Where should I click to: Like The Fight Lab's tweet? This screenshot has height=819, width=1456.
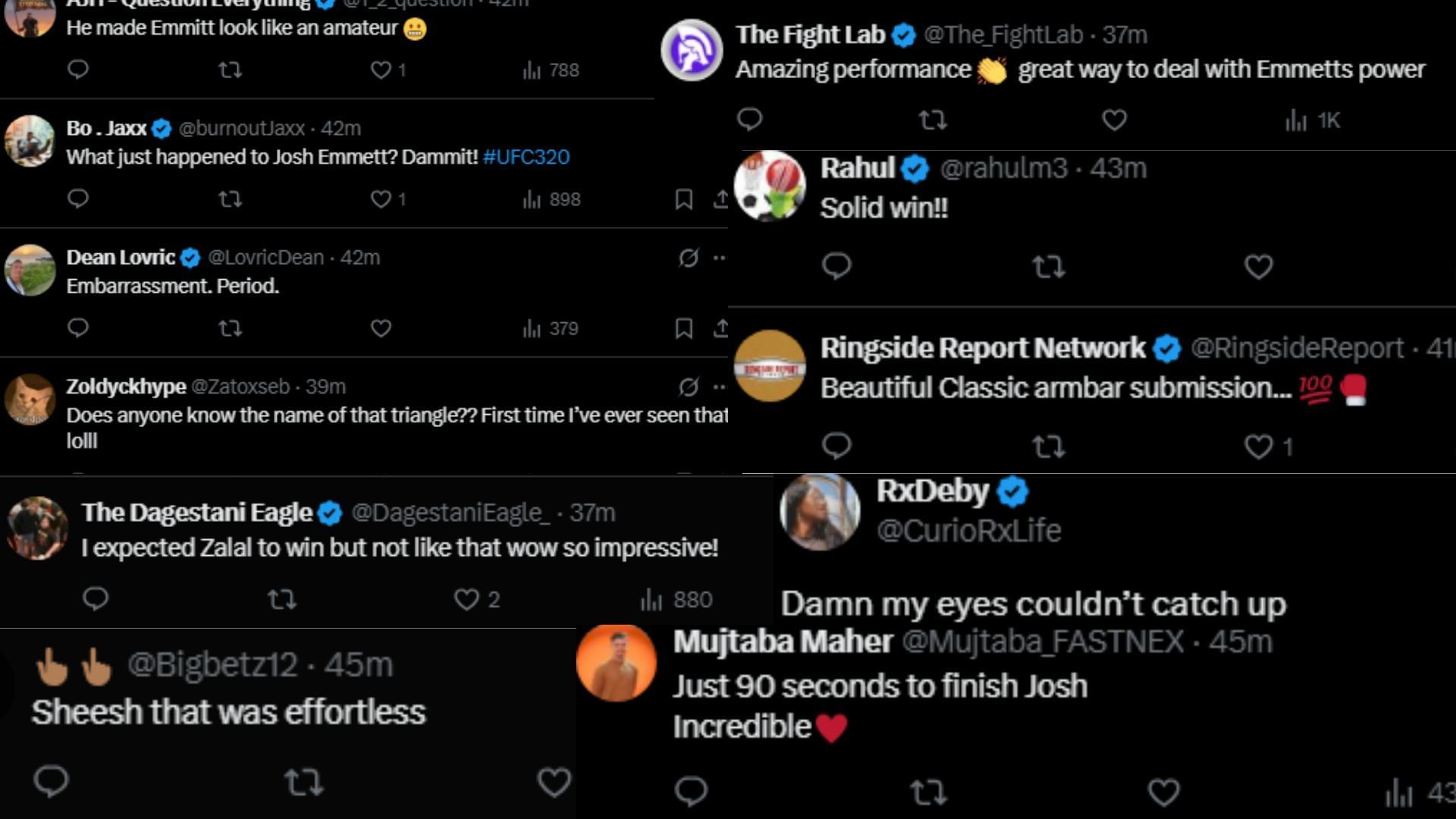1114,120
